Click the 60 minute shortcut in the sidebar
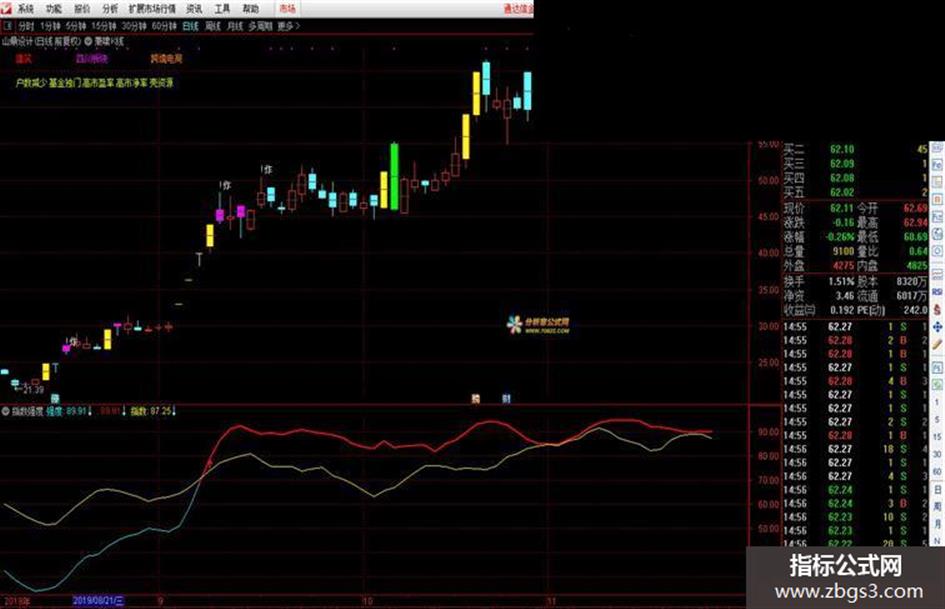 [x=937, y=472]
